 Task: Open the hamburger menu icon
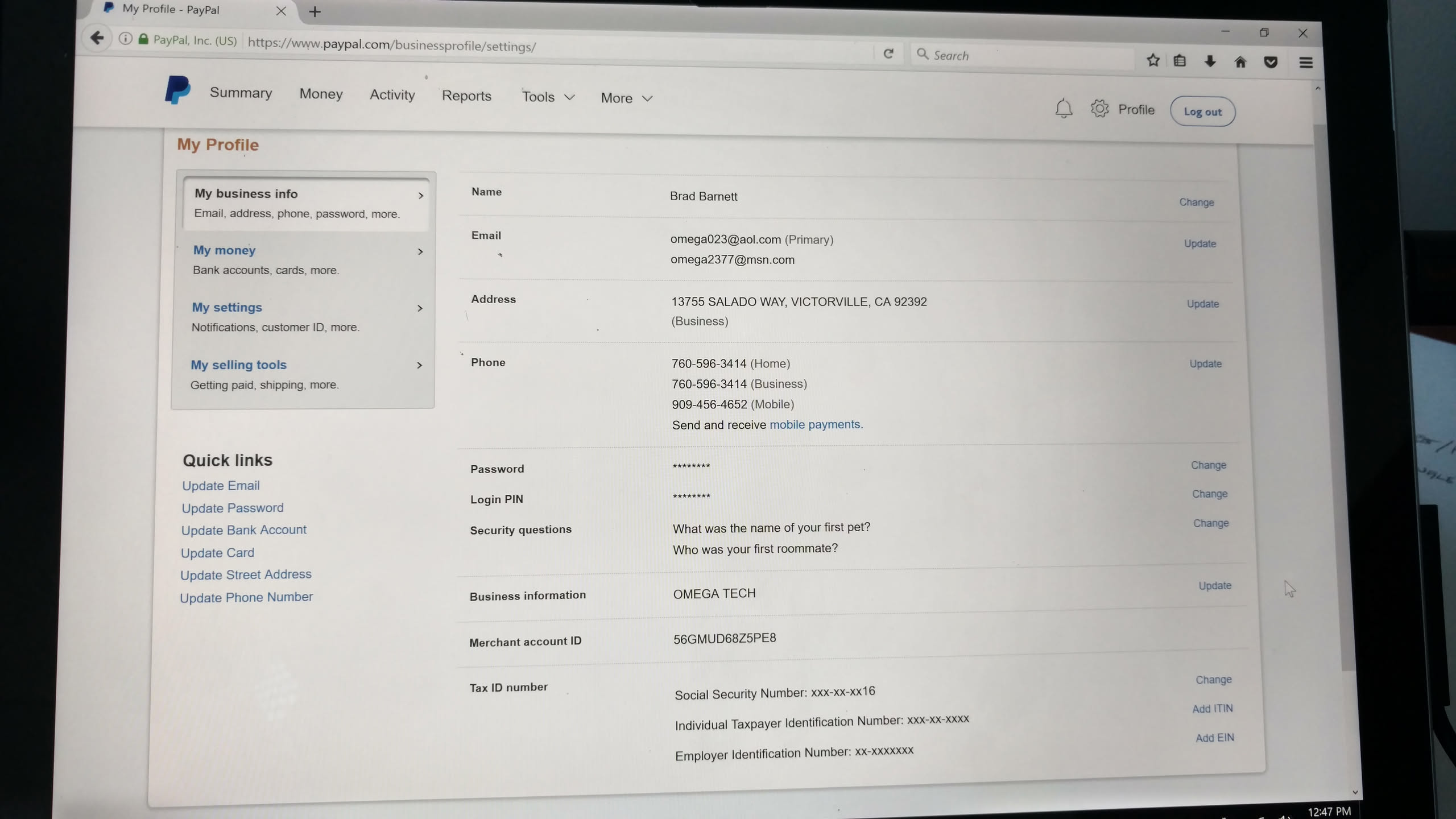click(1306, 63)
